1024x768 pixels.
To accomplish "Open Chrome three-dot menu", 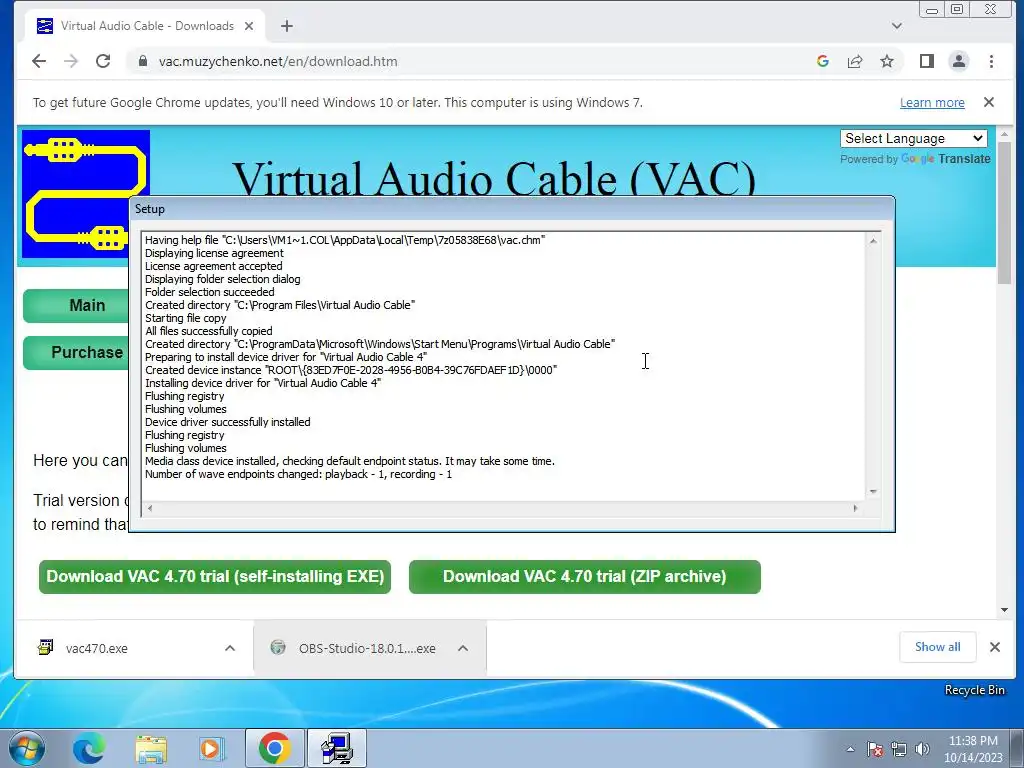I will click(991, 61).
